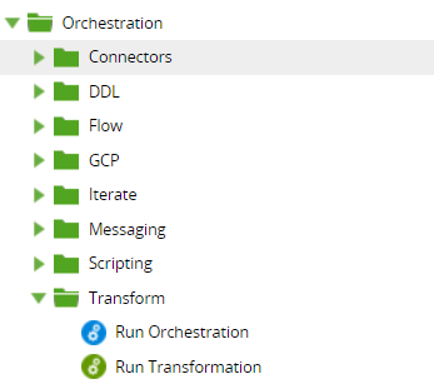
Task: Click the GCP folder icon
Action: 66,160
